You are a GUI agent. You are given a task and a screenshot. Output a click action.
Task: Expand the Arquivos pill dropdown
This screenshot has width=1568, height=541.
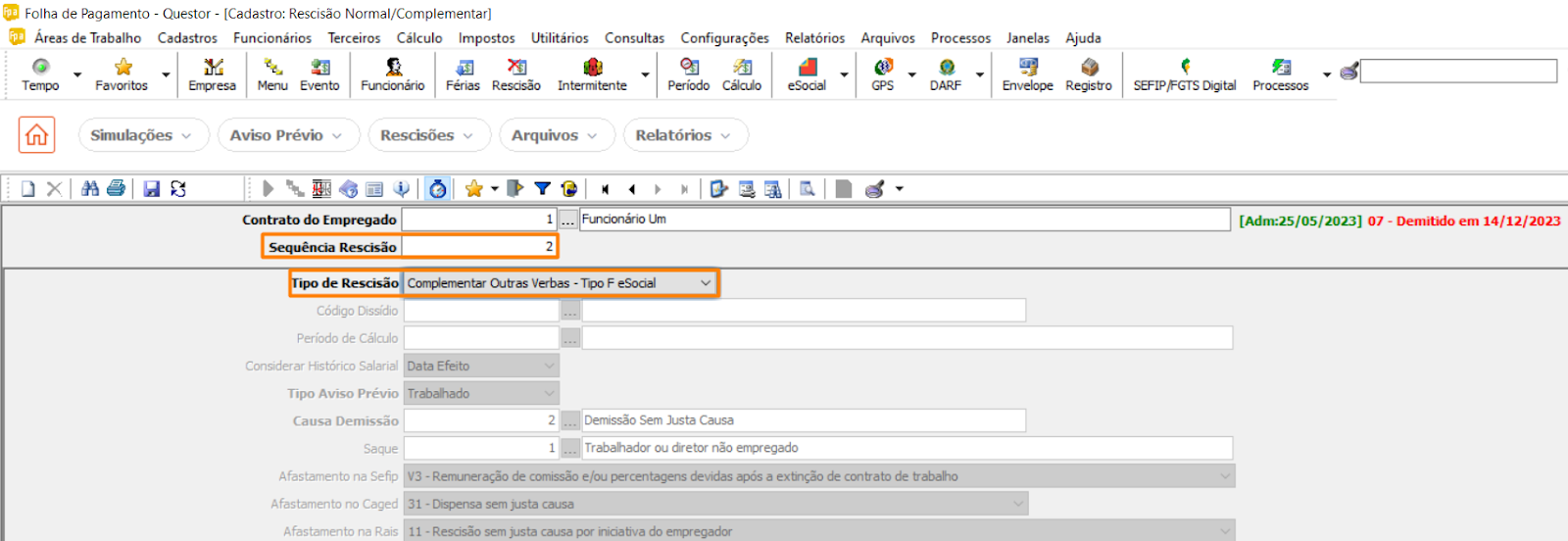(x=557, y=135)
